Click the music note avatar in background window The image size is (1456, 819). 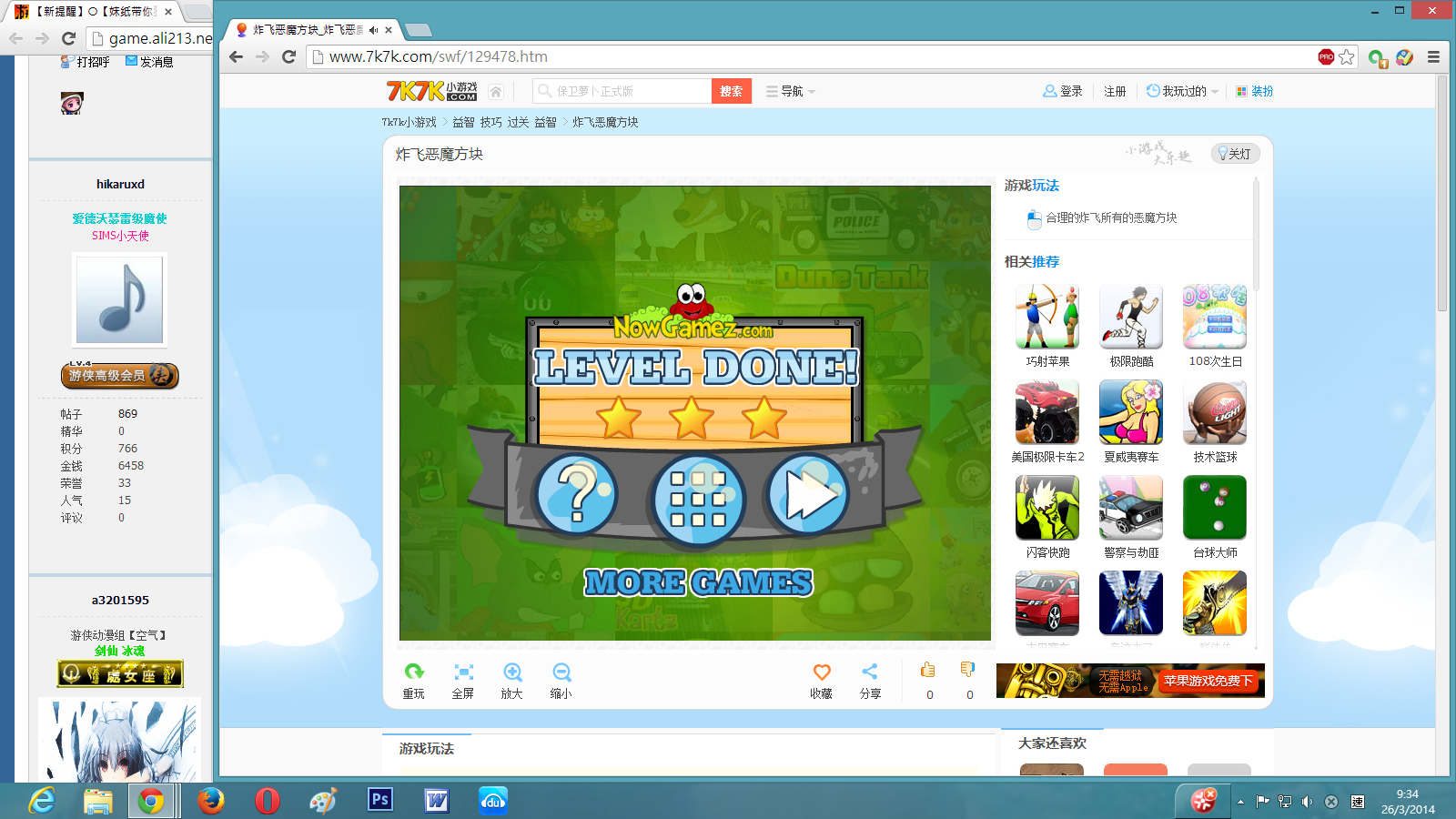pyautogui.click(x=120, y=300)
